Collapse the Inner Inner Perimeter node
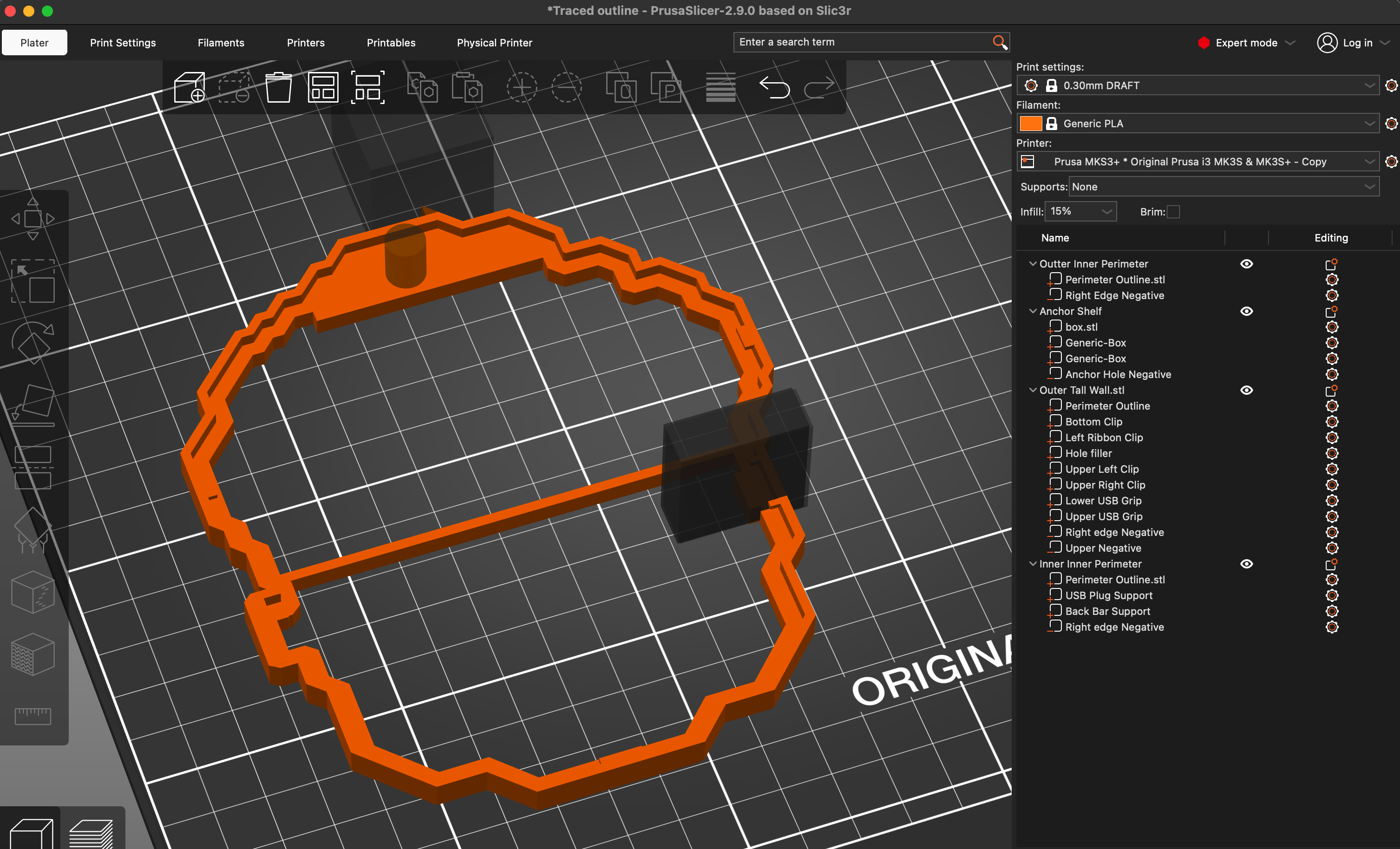This screenshot has height=849, width=1400. click(x=1033, y=564)
